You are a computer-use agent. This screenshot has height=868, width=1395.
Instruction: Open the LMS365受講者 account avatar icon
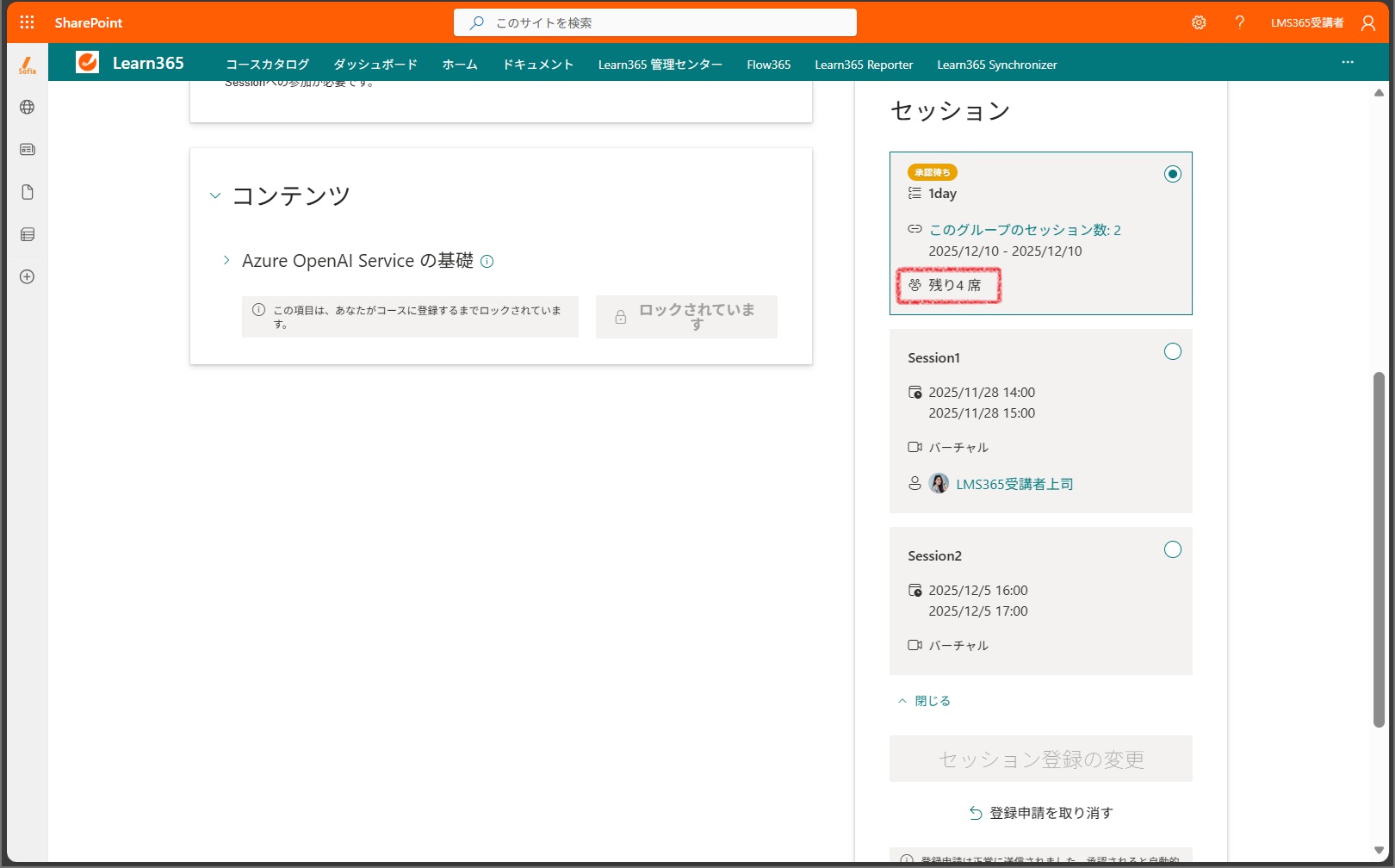(1368, 22)
